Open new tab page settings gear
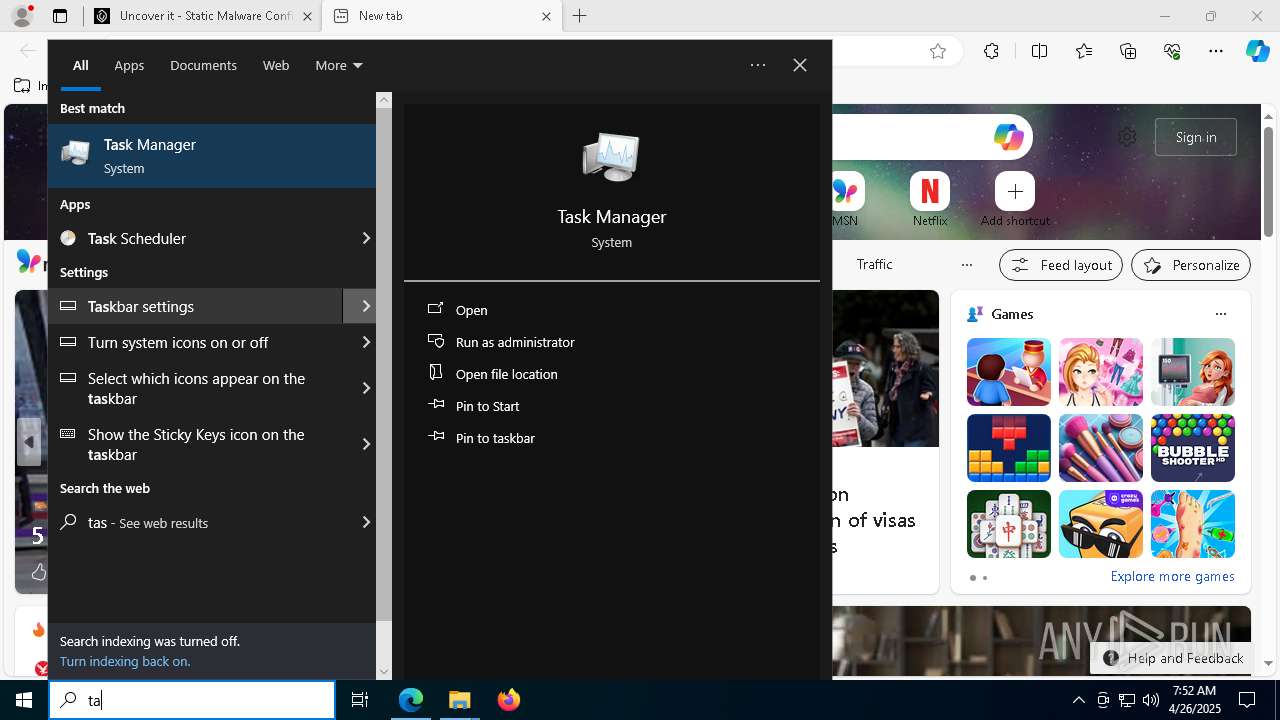 coord(1127,137)
